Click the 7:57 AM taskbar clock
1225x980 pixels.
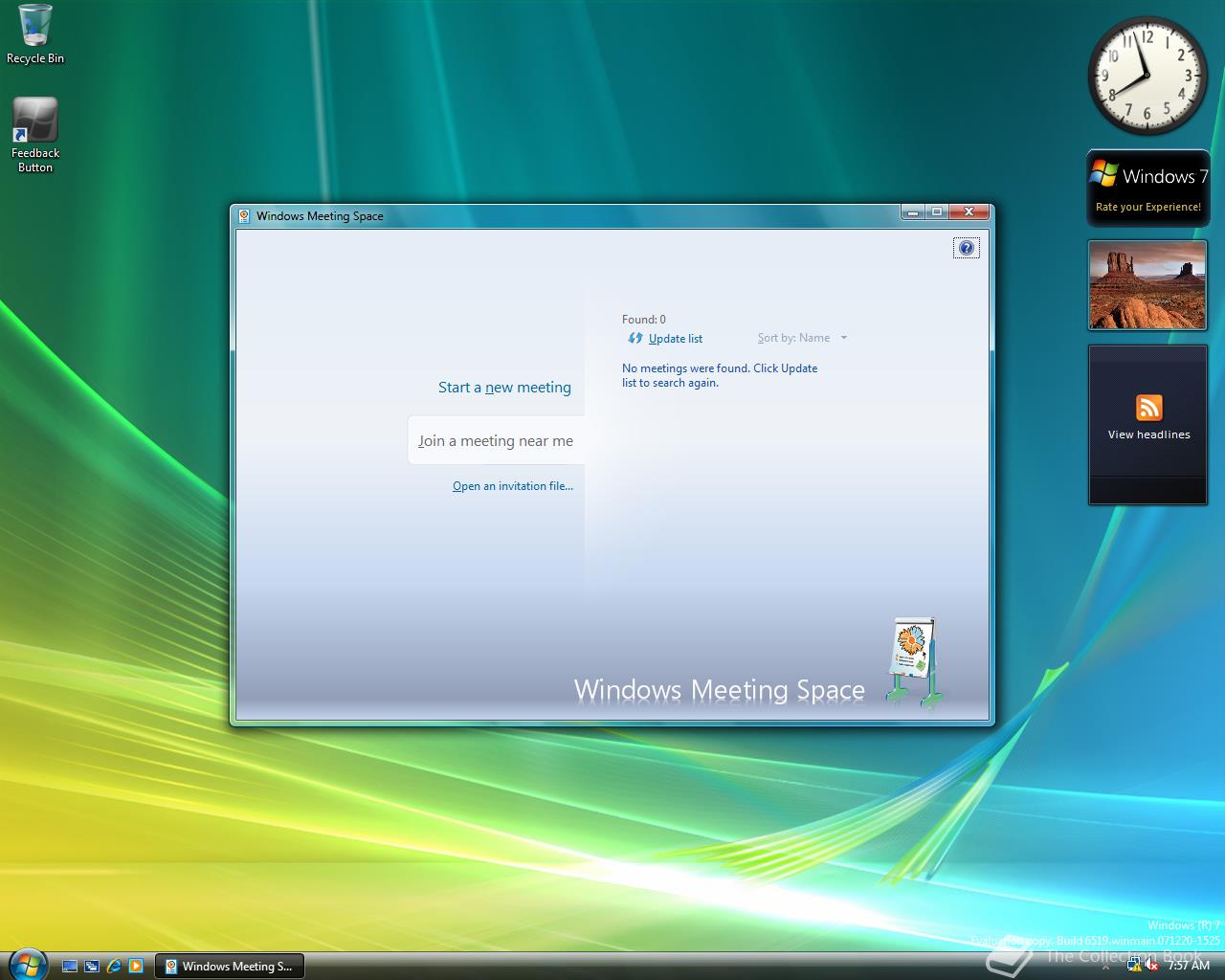tap(1189, 966)
